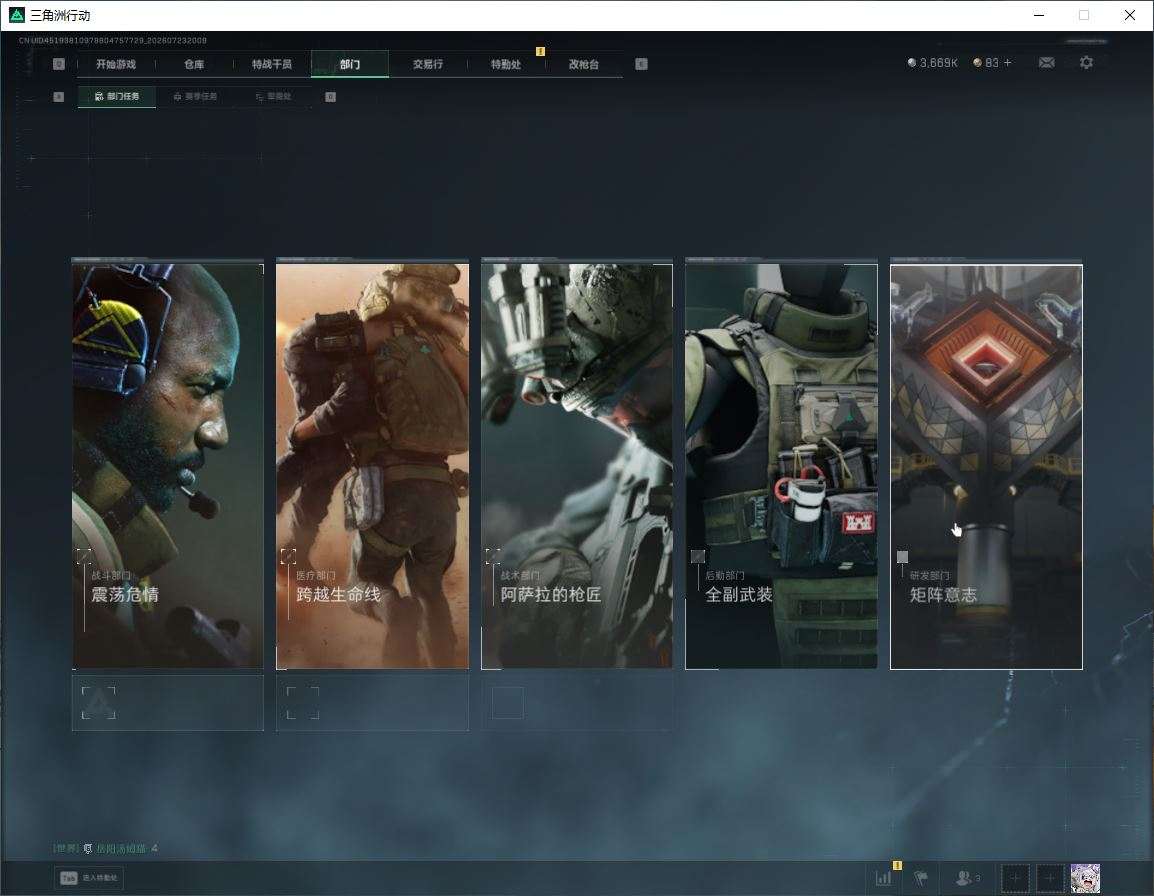Viewport: 1154px width, 896px height.
Task: Select the 部门任务 sub-tab
Action: tap(116, 96)
